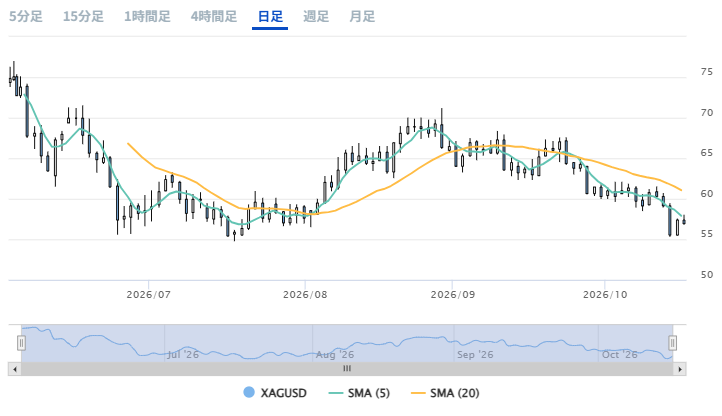Image resolution: width=722 pixels, height=416 pixels.
Task: Select the 15分足 timeframe tab
Action: point(83,17)
